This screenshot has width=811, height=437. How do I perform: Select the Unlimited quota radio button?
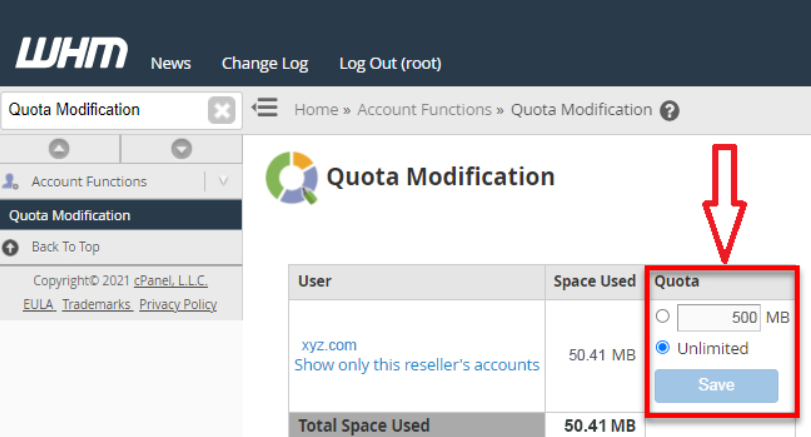(x=662, y=348)
